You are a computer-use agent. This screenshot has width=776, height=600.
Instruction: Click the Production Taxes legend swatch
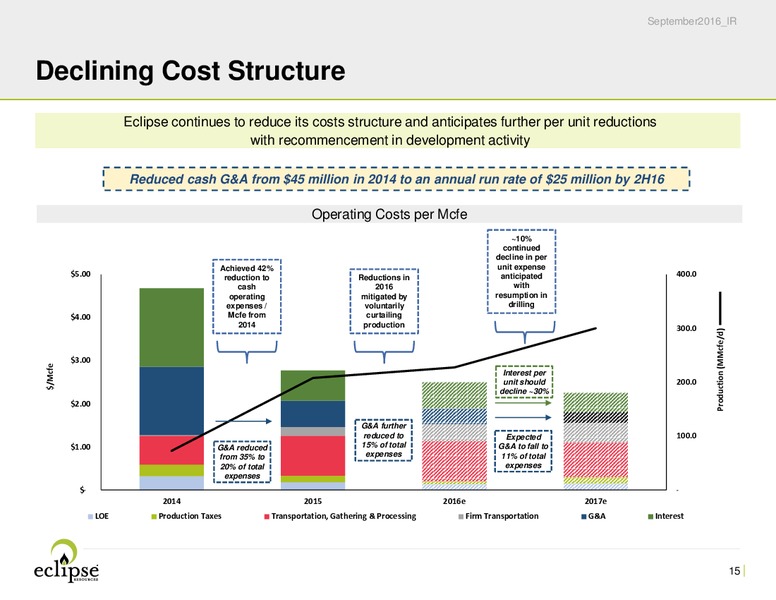click(x=154, y=516)
